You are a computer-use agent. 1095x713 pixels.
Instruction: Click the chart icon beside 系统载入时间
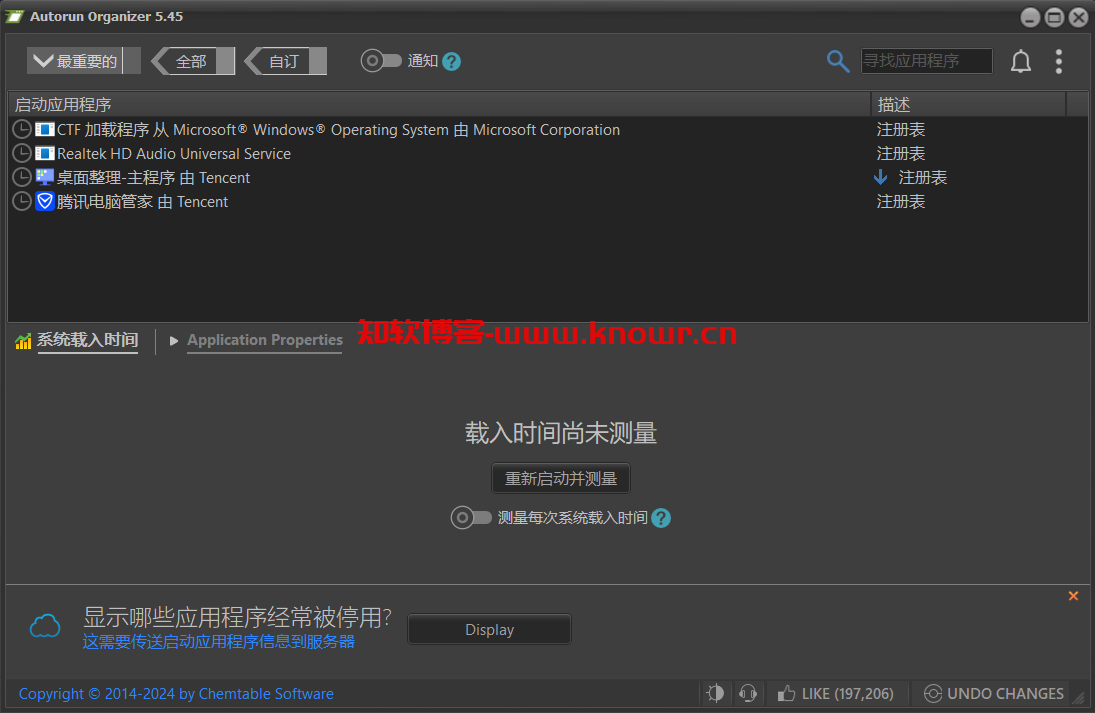23,341
